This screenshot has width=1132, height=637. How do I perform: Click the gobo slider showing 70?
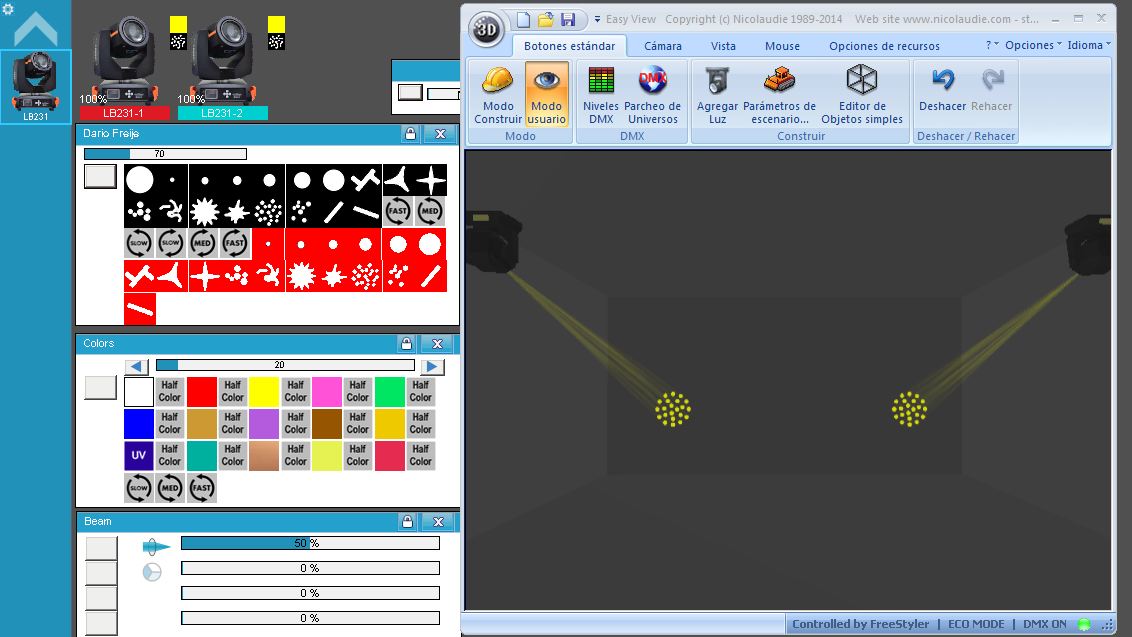pyautogui.click(x=165, y=154)
